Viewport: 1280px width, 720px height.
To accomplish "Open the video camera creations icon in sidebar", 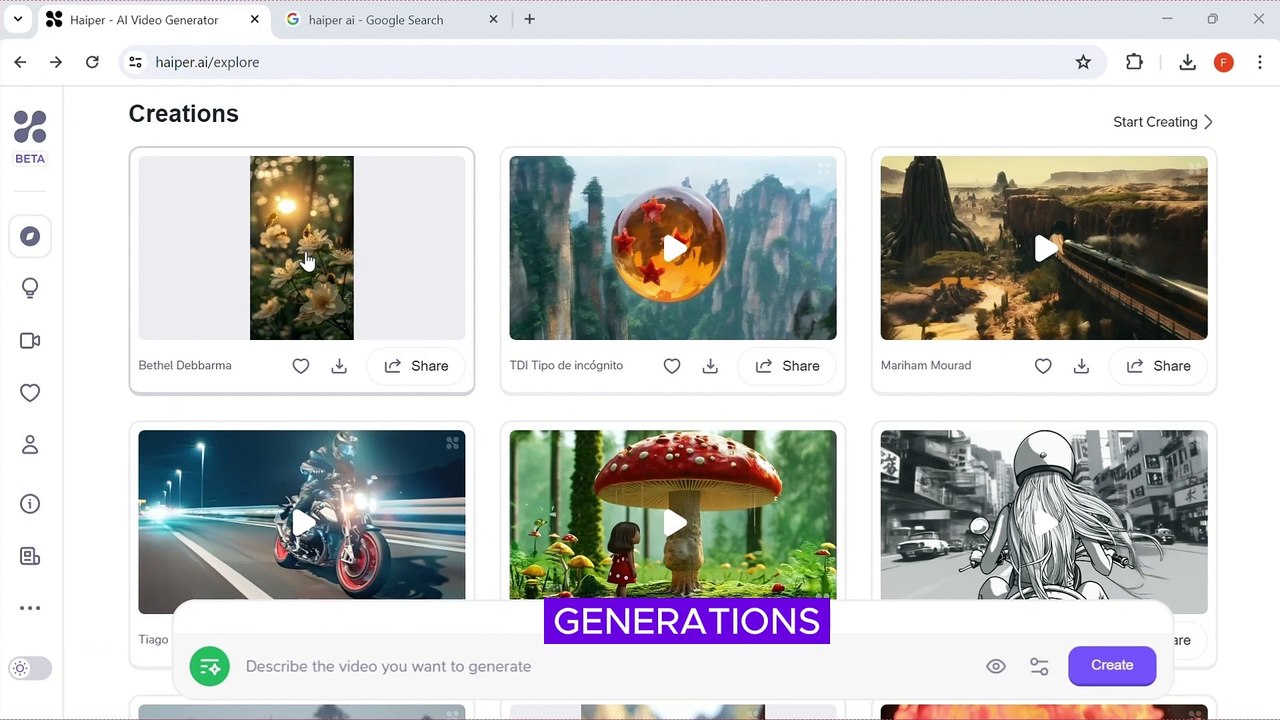I will click(30, 341).
